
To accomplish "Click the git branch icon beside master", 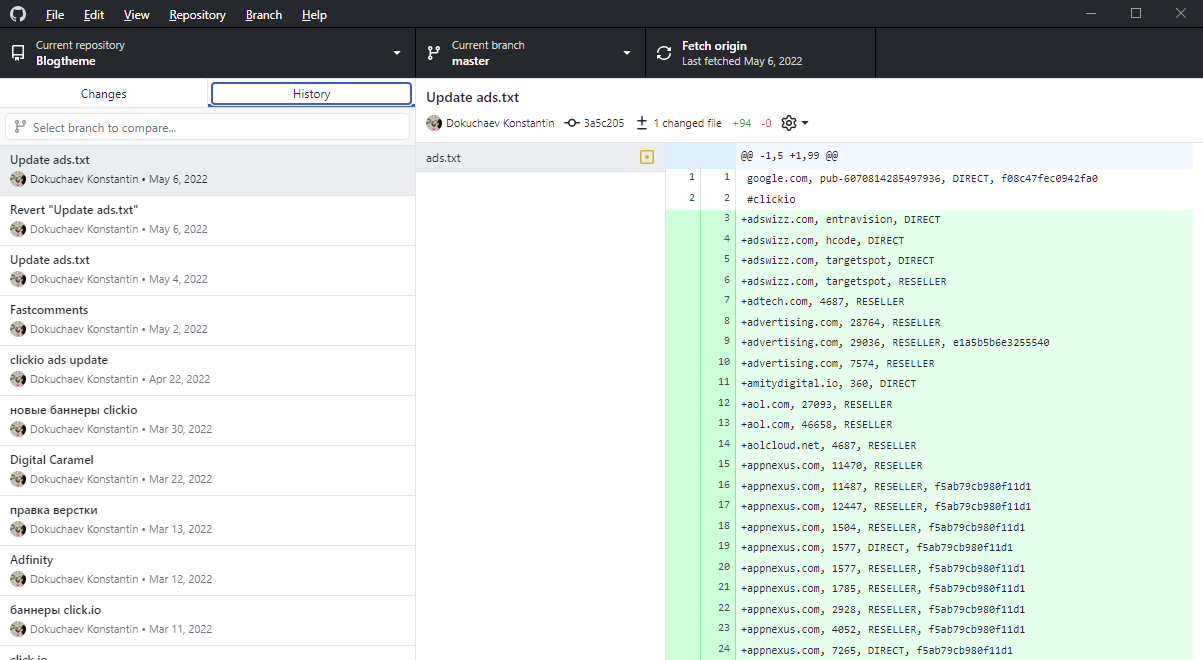I will pyautogui.click(x=434, y=53).
